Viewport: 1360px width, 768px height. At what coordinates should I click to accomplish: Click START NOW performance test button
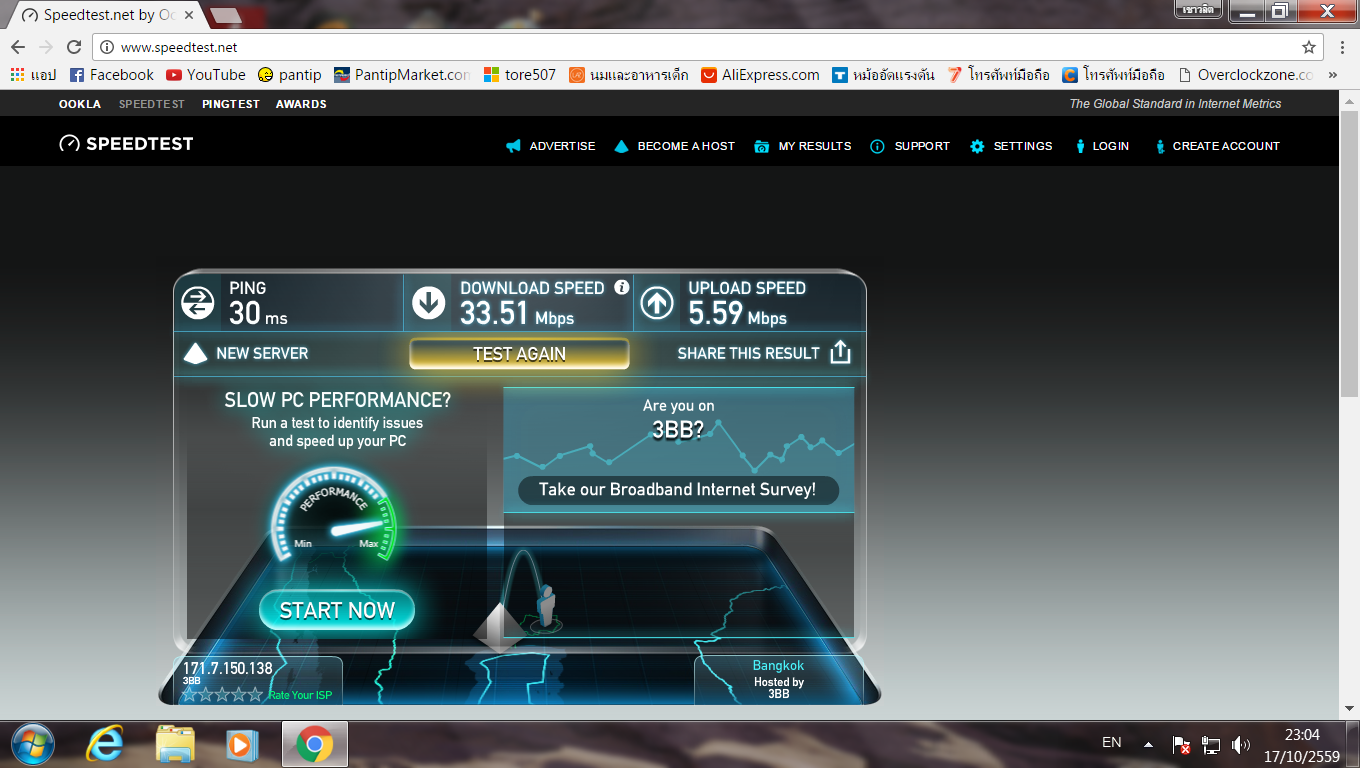(337, 610)
